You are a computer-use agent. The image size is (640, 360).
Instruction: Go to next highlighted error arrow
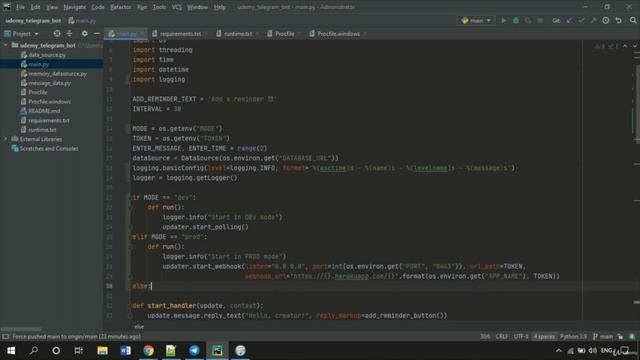pos(634,46)
